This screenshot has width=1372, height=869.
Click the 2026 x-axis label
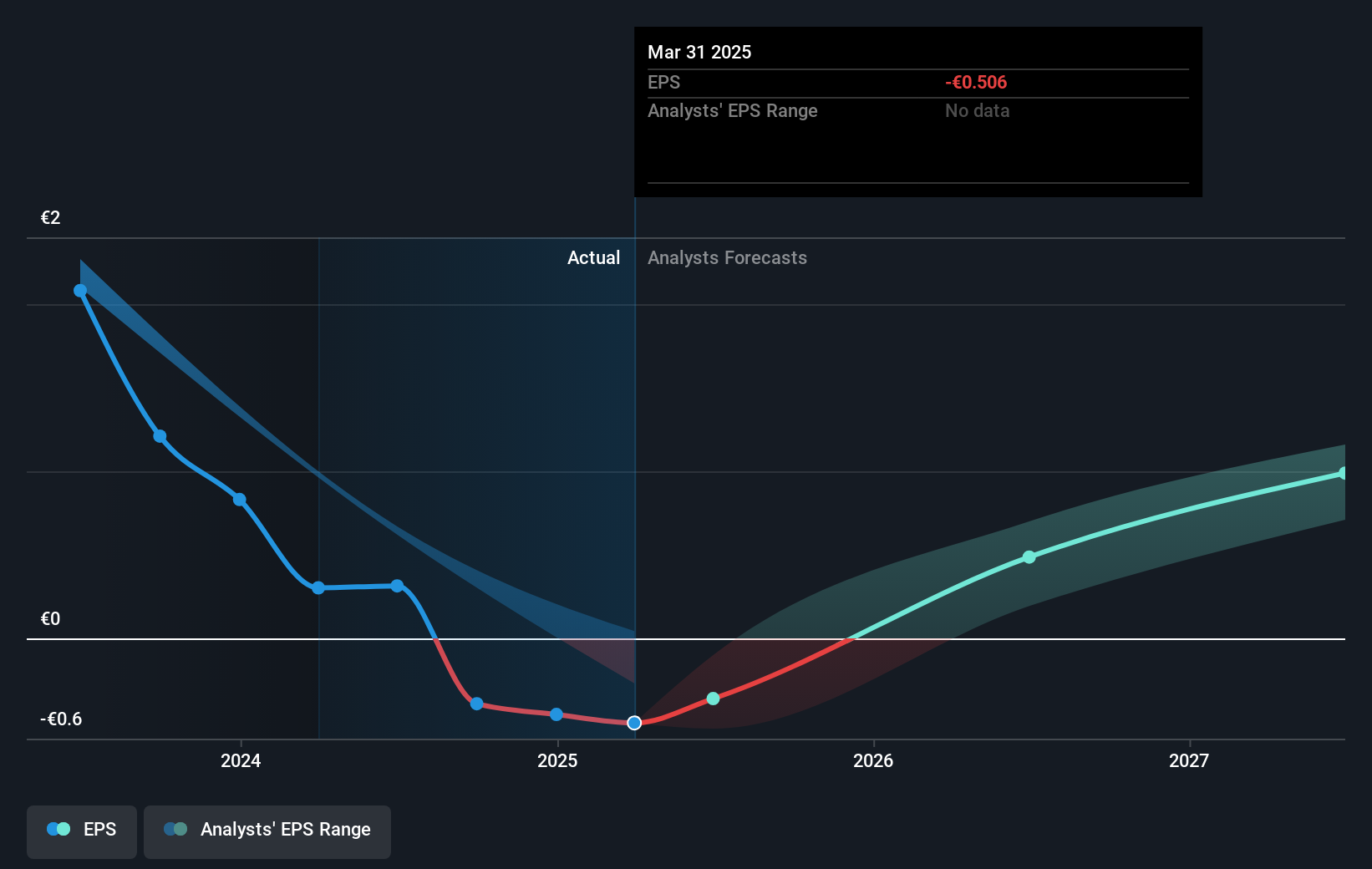[874, 761]
